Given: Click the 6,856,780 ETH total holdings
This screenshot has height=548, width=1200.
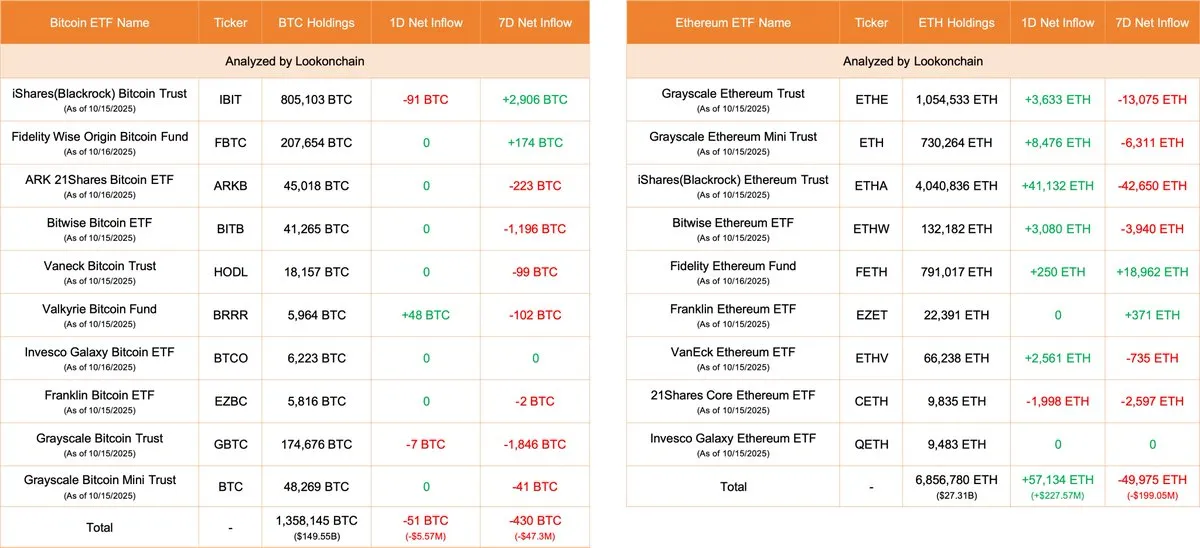Looking at the screenshot, I should tap(956, 481).
